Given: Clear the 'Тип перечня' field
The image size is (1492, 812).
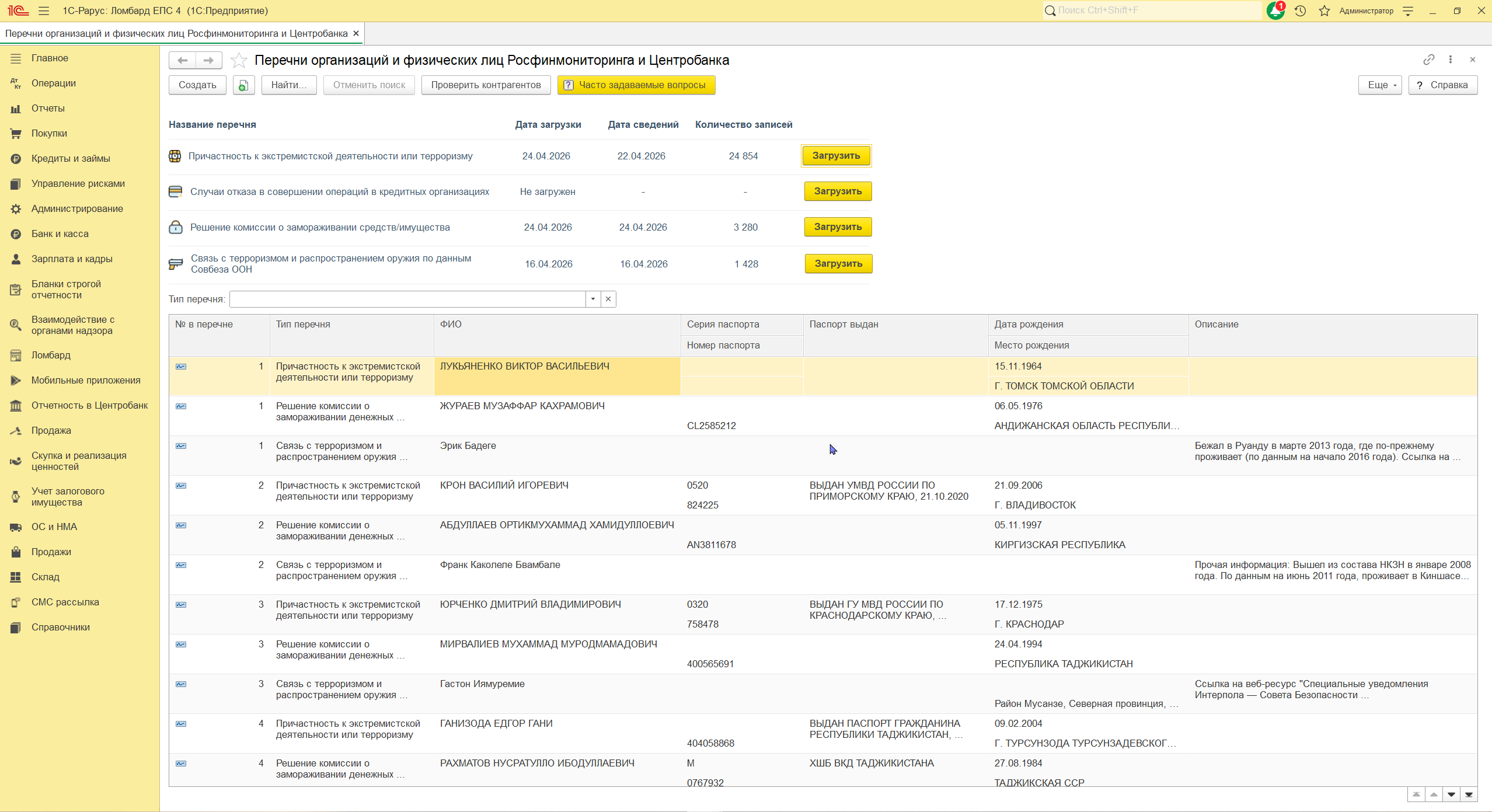Looking at the screenshot, I should click(x=608, y=299).
